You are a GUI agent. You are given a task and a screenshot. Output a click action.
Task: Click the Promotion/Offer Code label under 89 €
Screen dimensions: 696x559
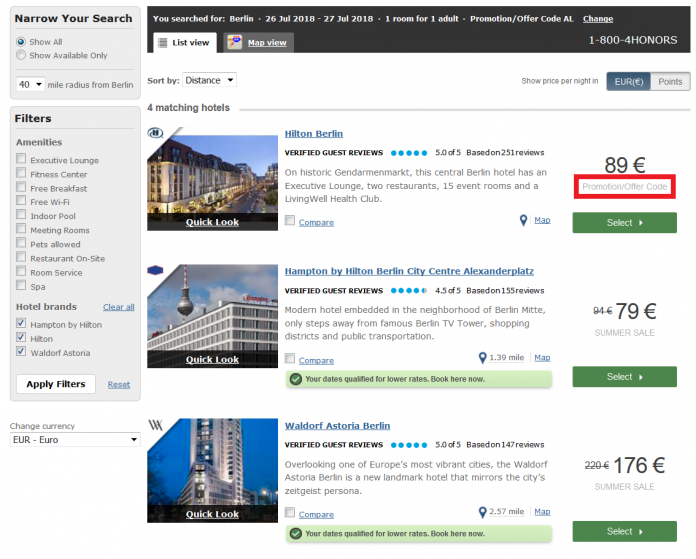point(625,186)
